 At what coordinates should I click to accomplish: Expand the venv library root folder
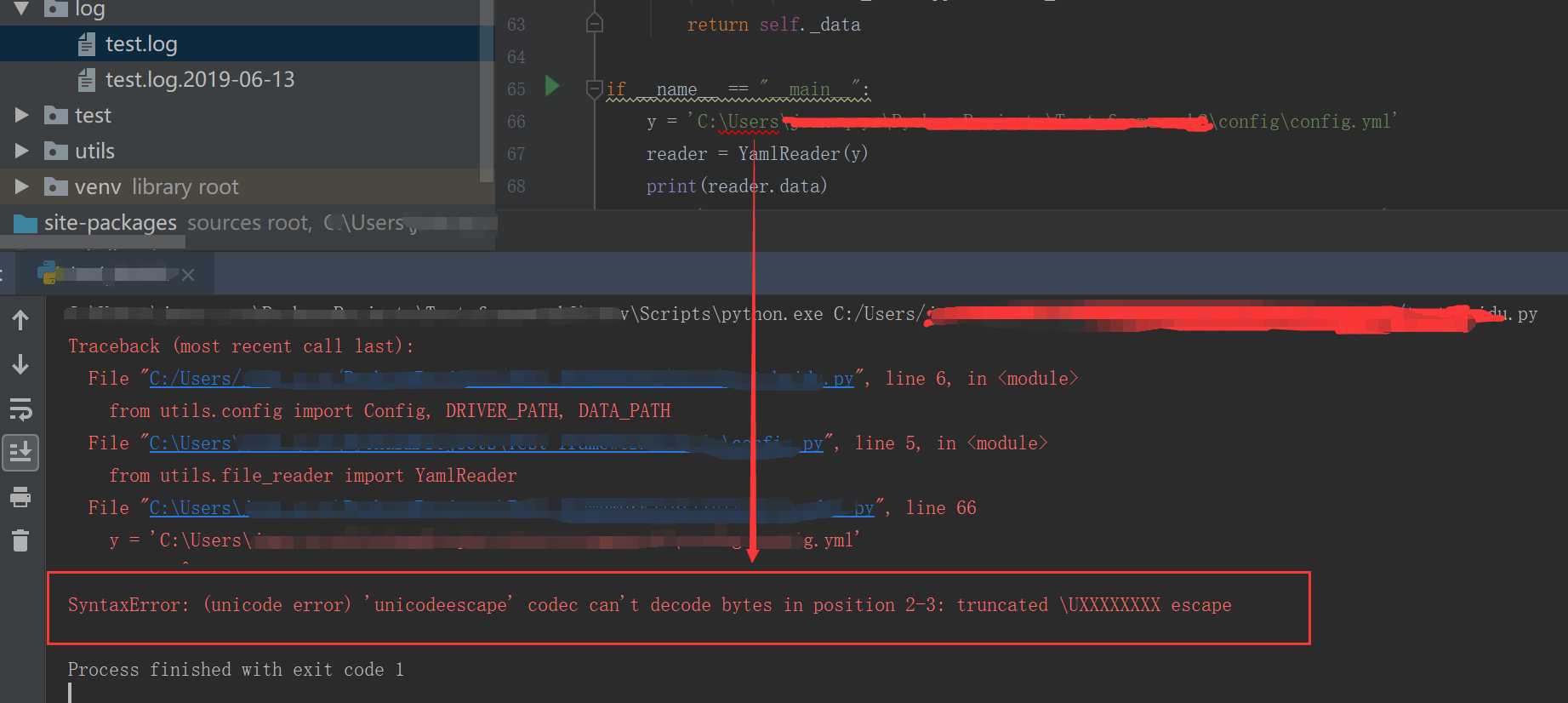[x=22, y=186]
